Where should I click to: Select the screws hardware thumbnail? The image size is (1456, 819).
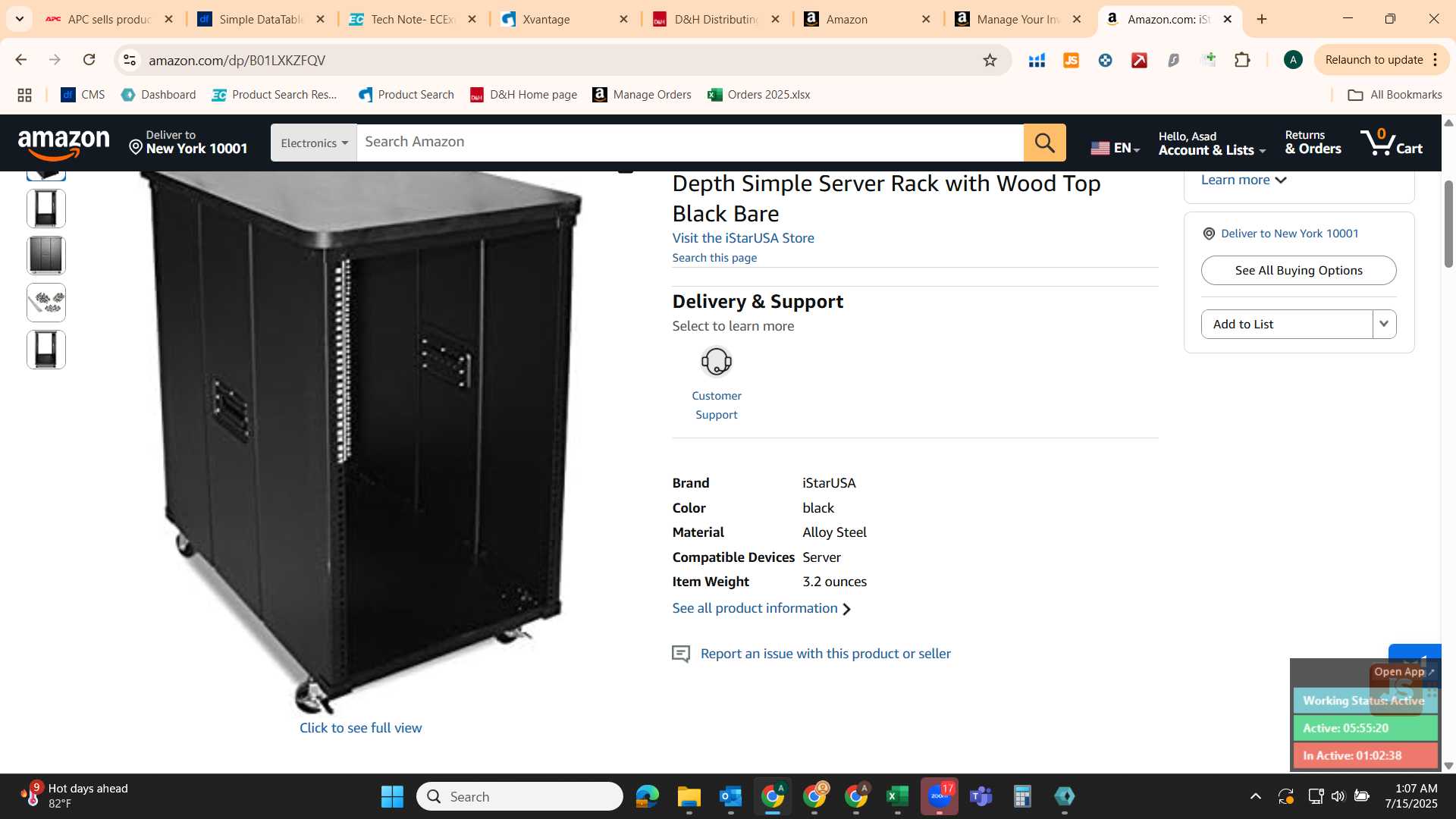(x=46, y=303)
